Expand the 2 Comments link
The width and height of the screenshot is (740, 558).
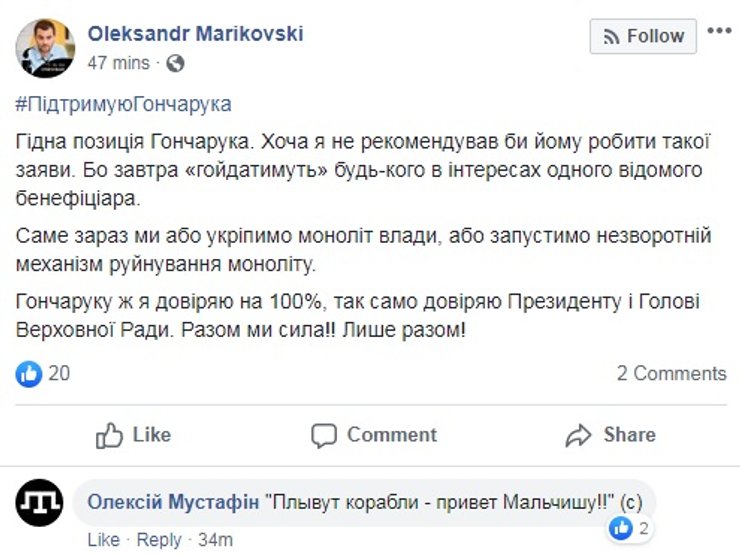pyautogui.click(x=671, y=374)
